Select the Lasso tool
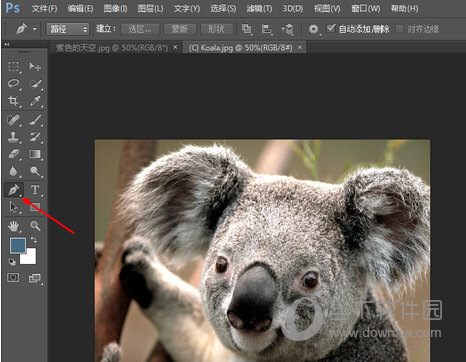The width and height of the screenshot is (466, 362). (13, 83)
